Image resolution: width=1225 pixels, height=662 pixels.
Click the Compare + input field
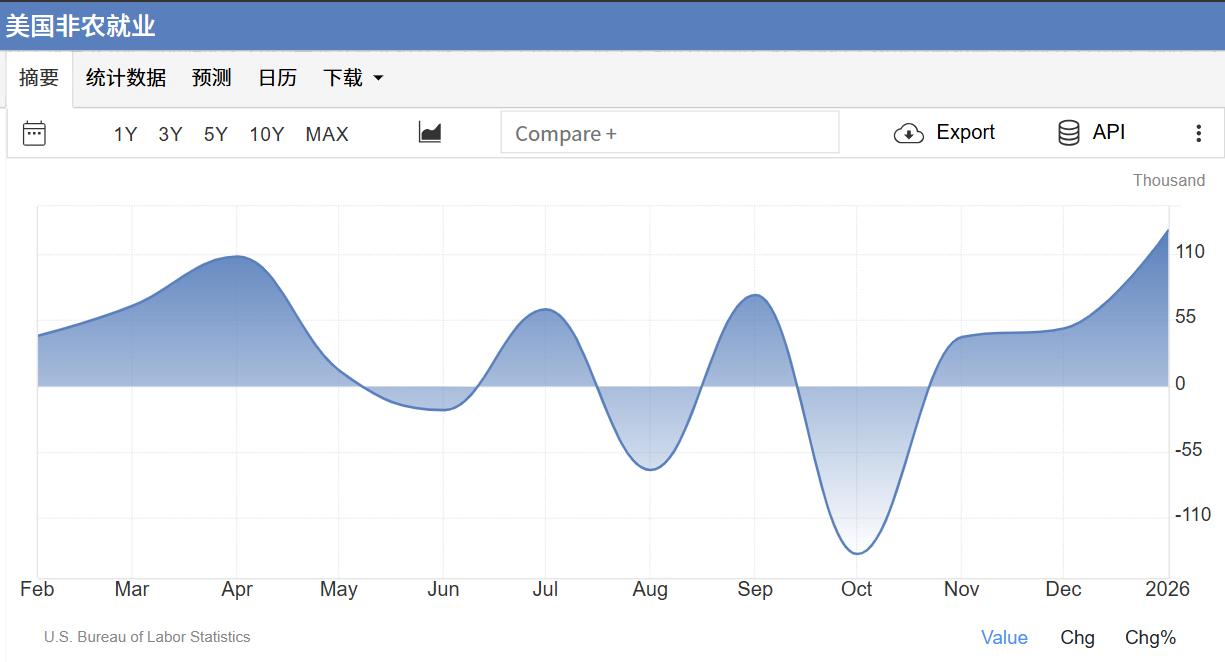coord(670,132)
